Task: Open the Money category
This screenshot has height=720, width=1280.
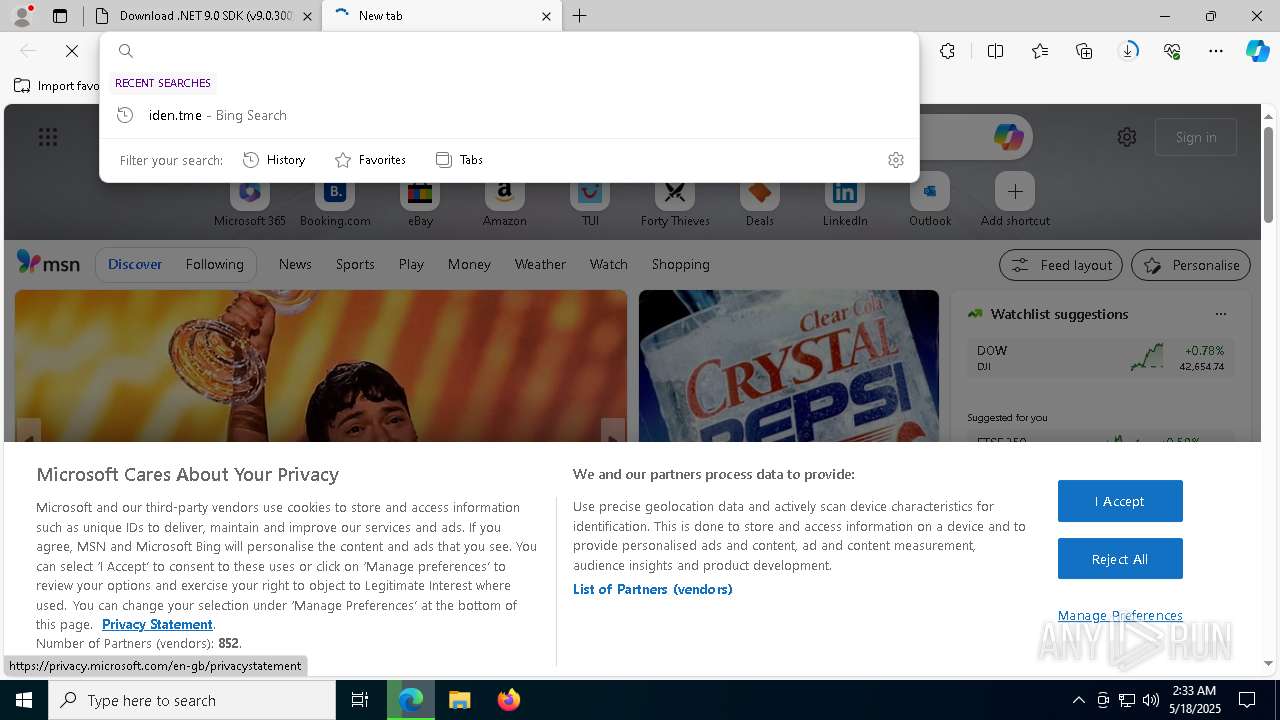Action: click(469, 264)
